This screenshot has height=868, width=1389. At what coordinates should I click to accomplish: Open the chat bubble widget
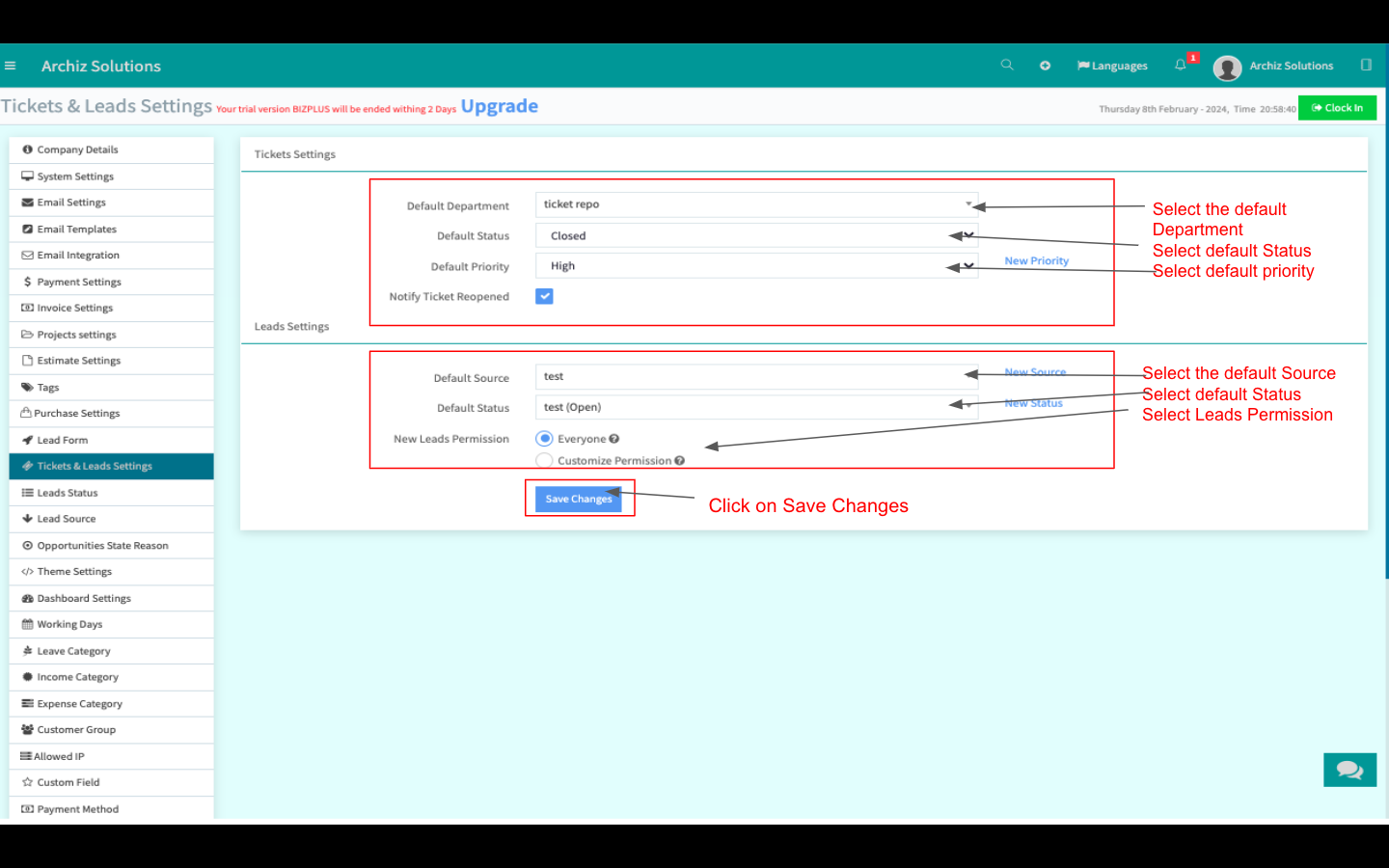(1349, 770)
